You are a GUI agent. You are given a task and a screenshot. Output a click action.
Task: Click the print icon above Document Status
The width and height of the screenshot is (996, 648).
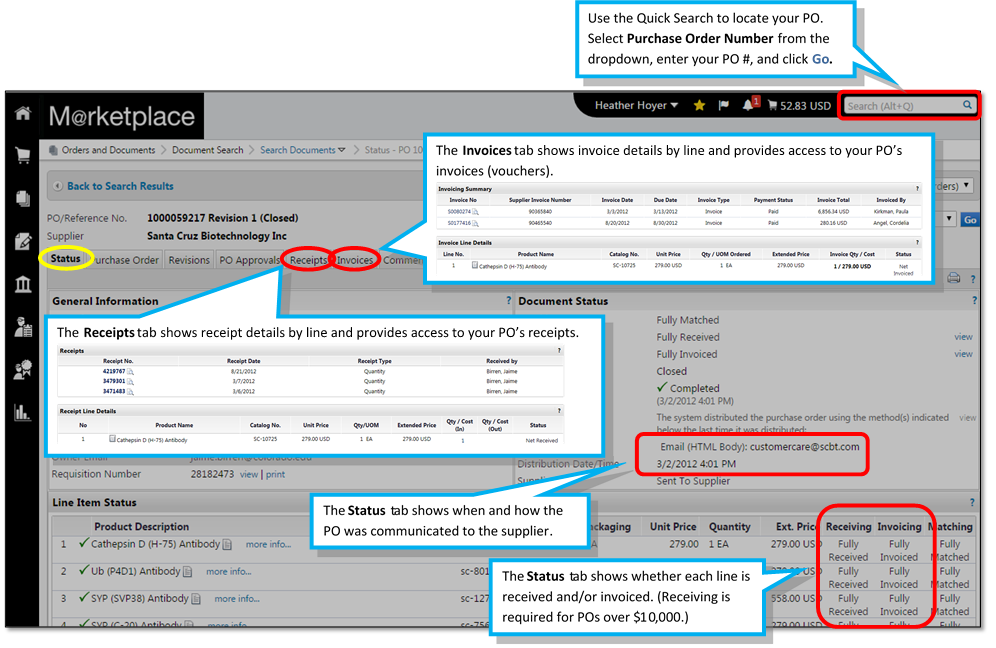[953, 278]
